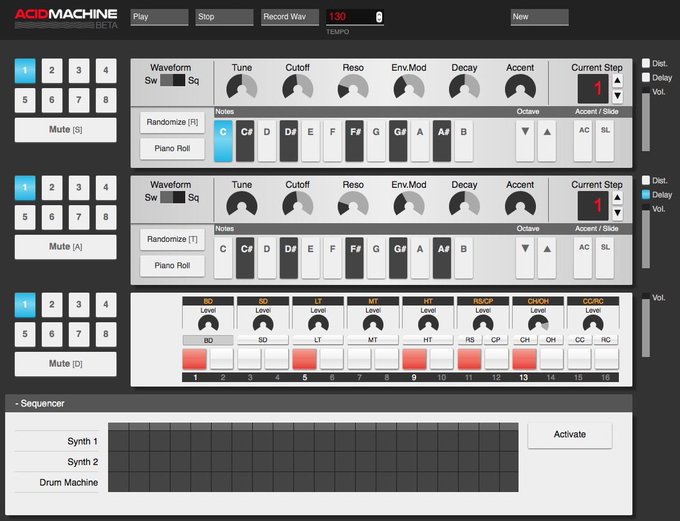Adjust the Synth 2 Decay knob
This screenshot has width=680, height=521.
pyautogui.click(x=464, y=203)
